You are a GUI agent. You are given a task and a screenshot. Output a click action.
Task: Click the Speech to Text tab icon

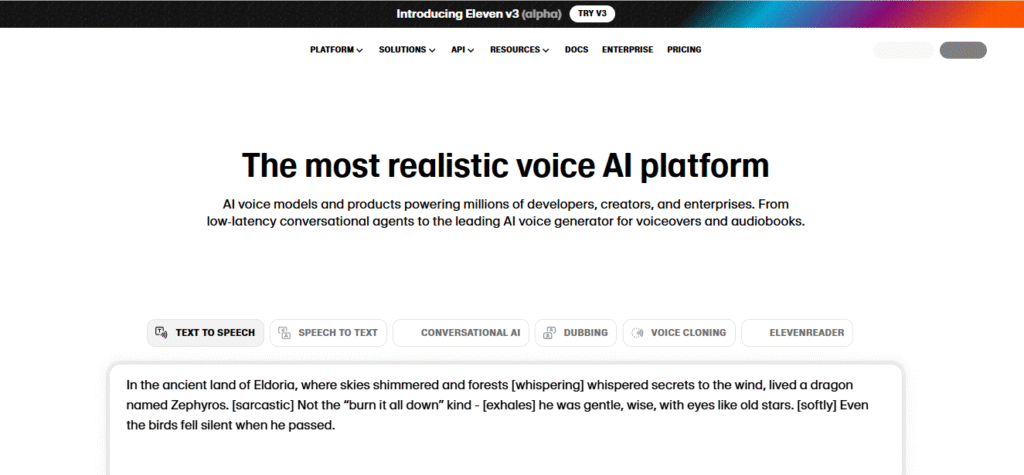[x=284, y=333]
